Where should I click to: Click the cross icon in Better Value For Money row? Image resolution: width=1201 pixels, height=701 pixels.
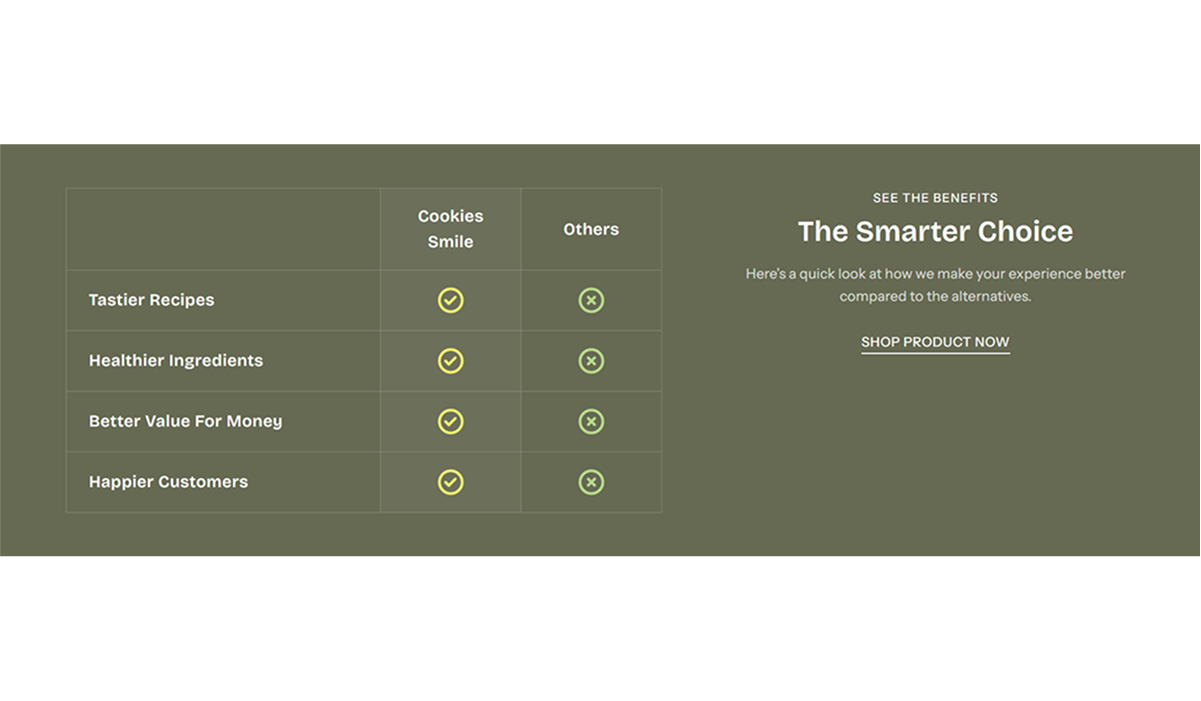point(591,421)
